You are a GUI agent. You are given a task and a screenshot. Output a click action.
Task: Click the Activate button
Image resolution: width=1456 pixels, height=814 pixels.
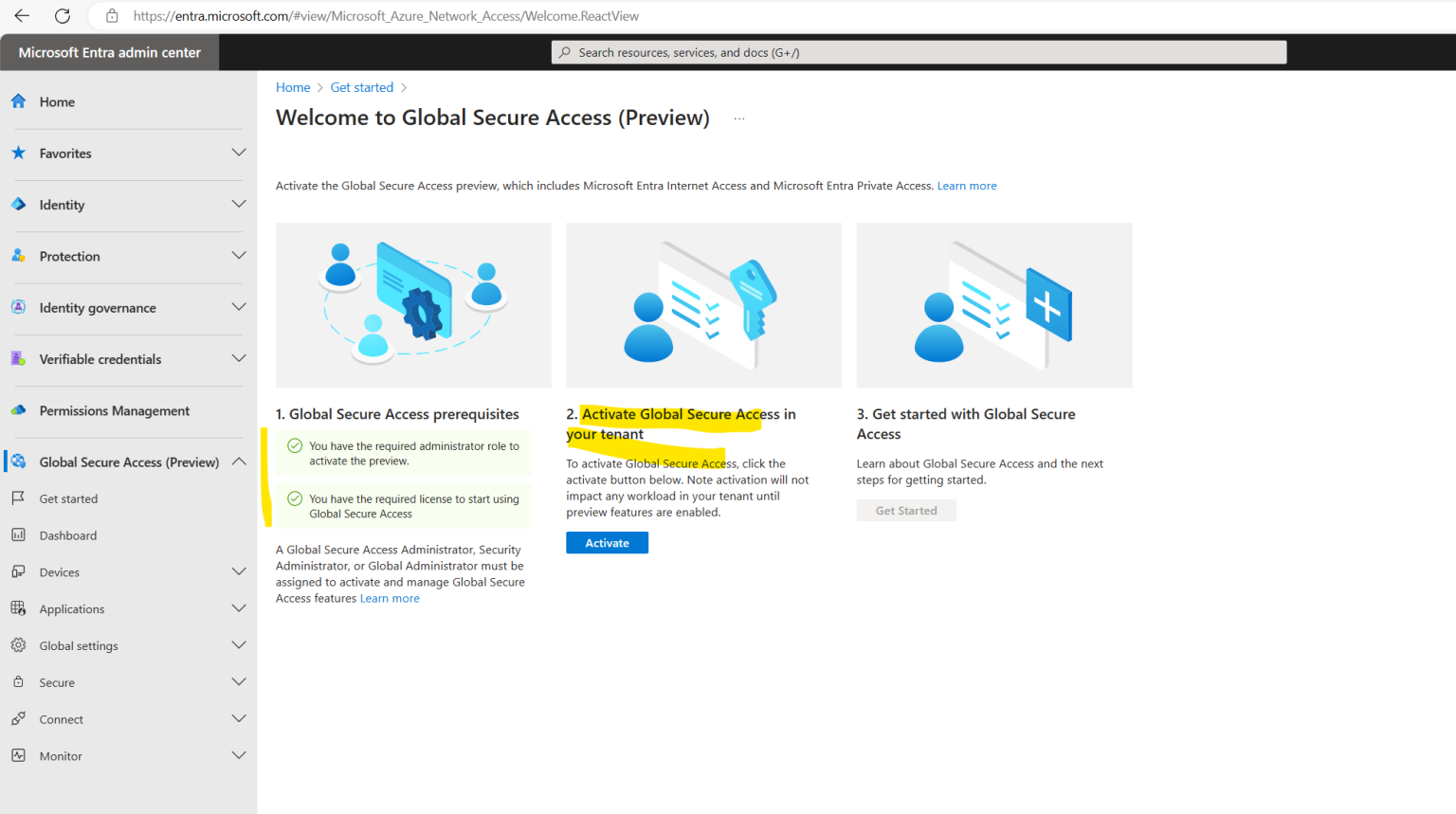click(x=607, y=542)
